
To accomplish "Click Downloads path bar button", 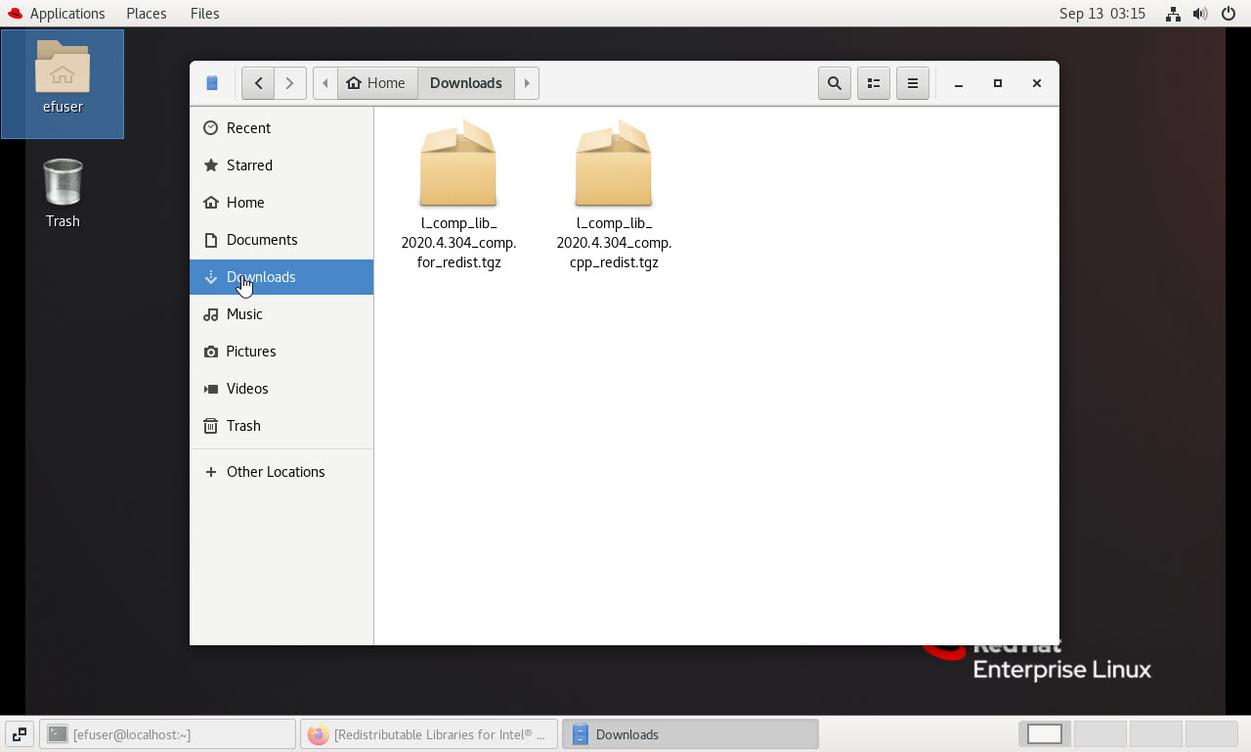I will [466, 83].
